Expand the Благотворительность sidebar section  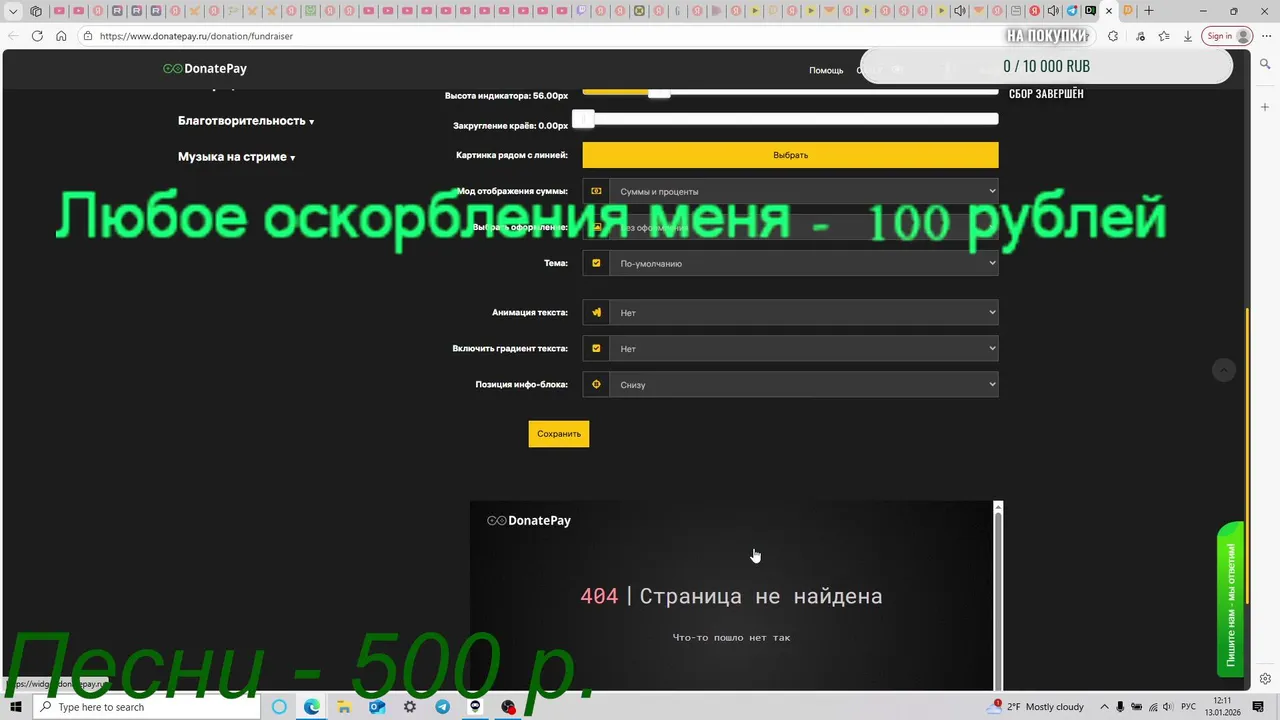click(246, 121)
